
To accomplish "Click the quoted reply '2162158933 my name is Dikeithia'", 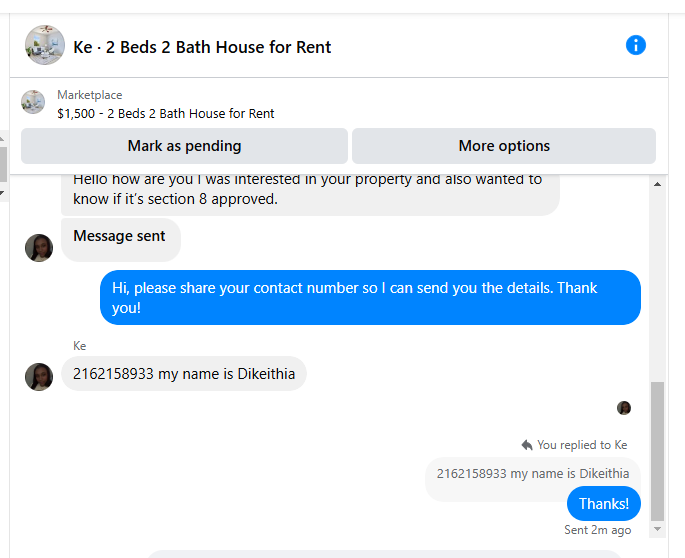I will pos(533,474).
